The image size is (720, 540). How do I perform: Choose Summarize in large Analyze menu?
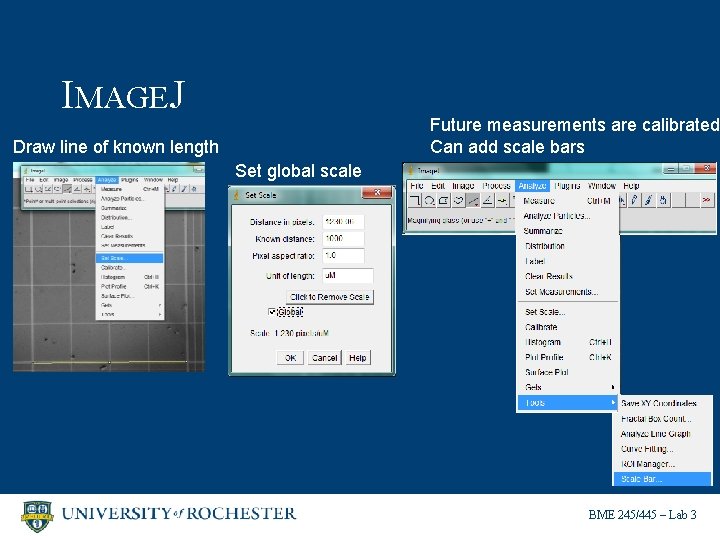tap(568, 231)
